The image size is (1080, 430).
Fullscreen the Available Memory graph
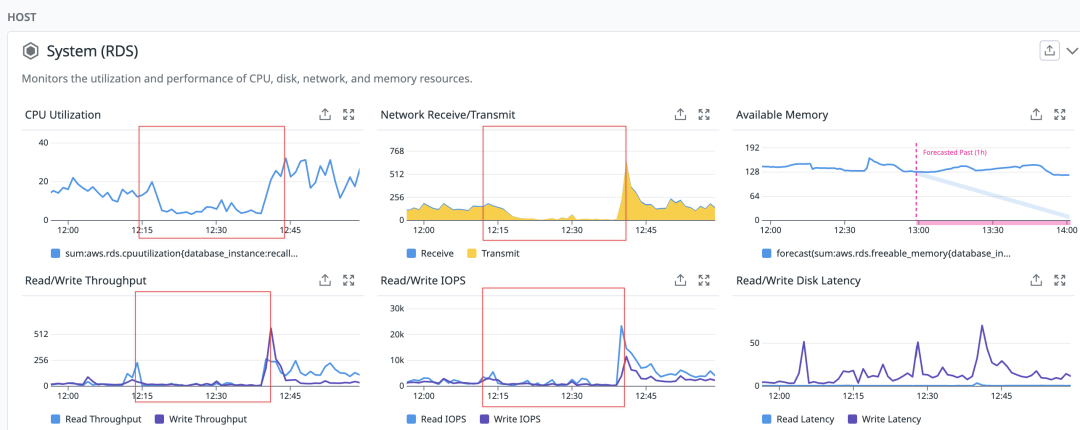[1059, 114]
